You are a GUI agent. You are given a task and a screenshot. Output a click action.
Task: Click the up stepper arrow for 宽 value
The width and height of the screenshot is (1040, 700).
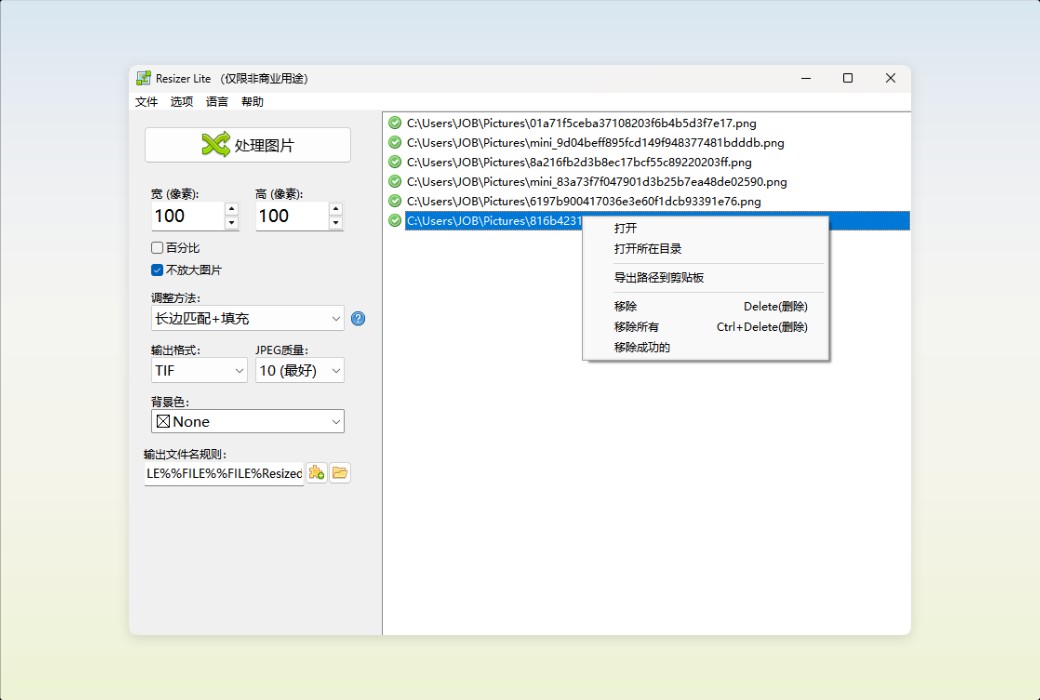click(x=230, y=210)
